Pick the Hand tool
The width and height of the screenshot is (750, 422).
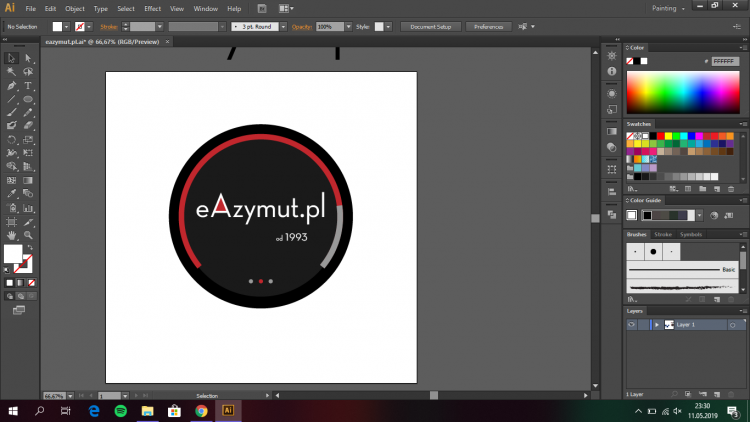[x=11, y=234]
